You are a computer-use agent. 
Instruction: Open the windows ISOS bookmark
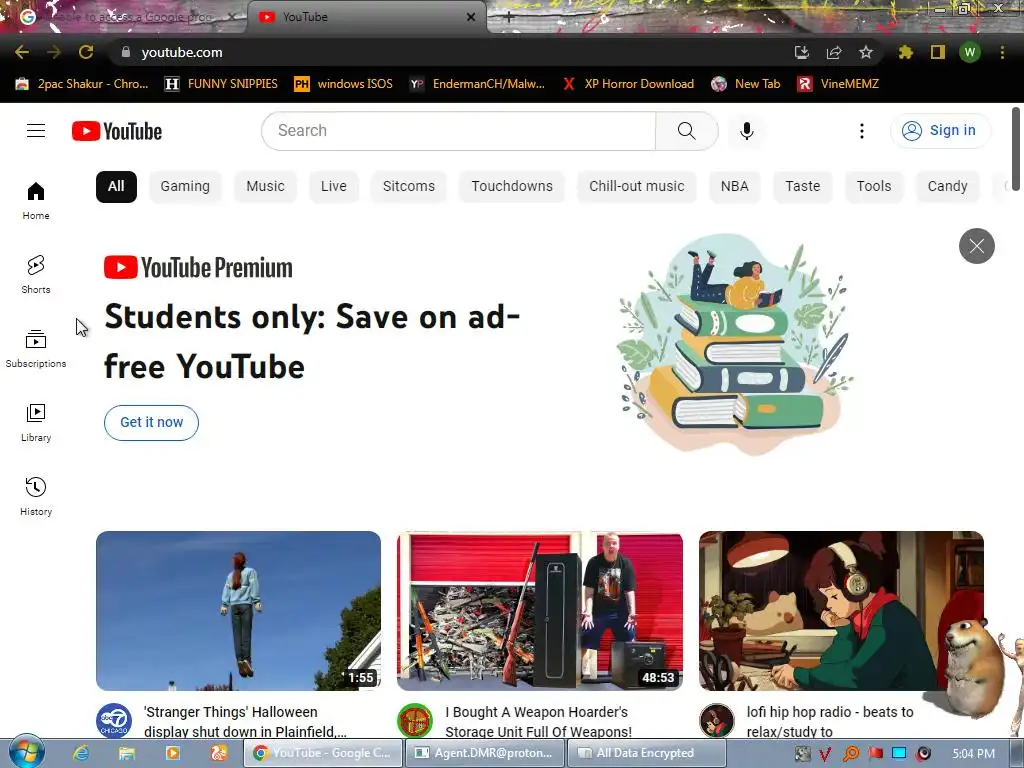pos(344,84)
